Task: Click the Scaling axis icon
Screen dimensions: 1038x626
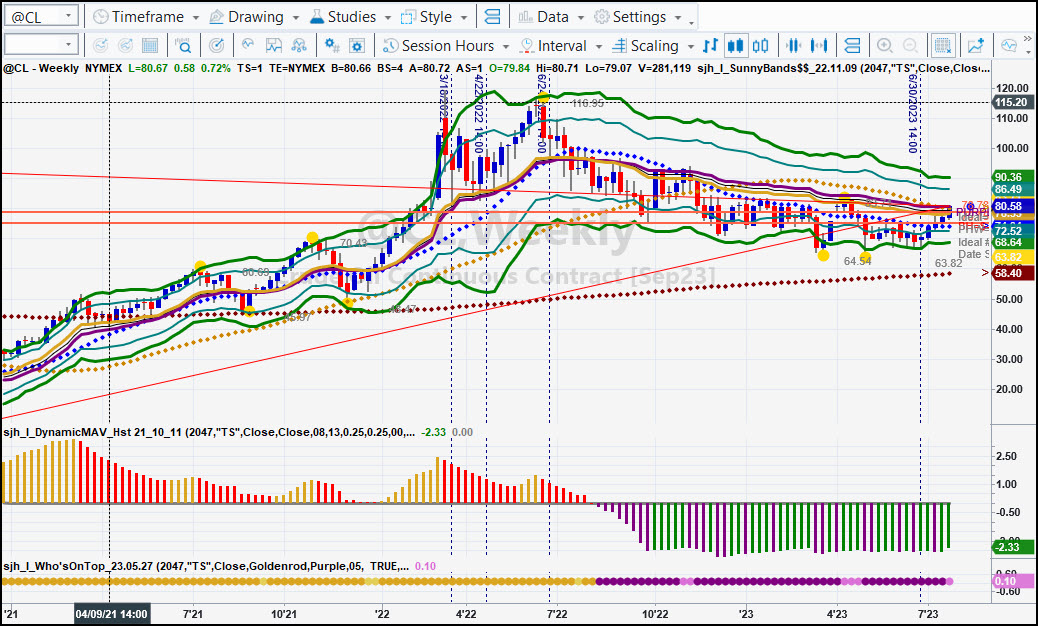Action: point(619,46)
